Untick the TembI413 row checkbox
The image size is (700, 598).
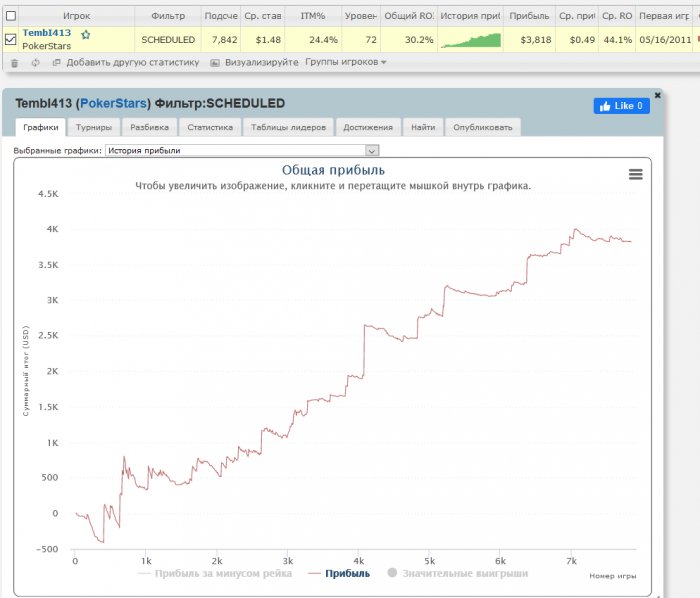point(11,39)
